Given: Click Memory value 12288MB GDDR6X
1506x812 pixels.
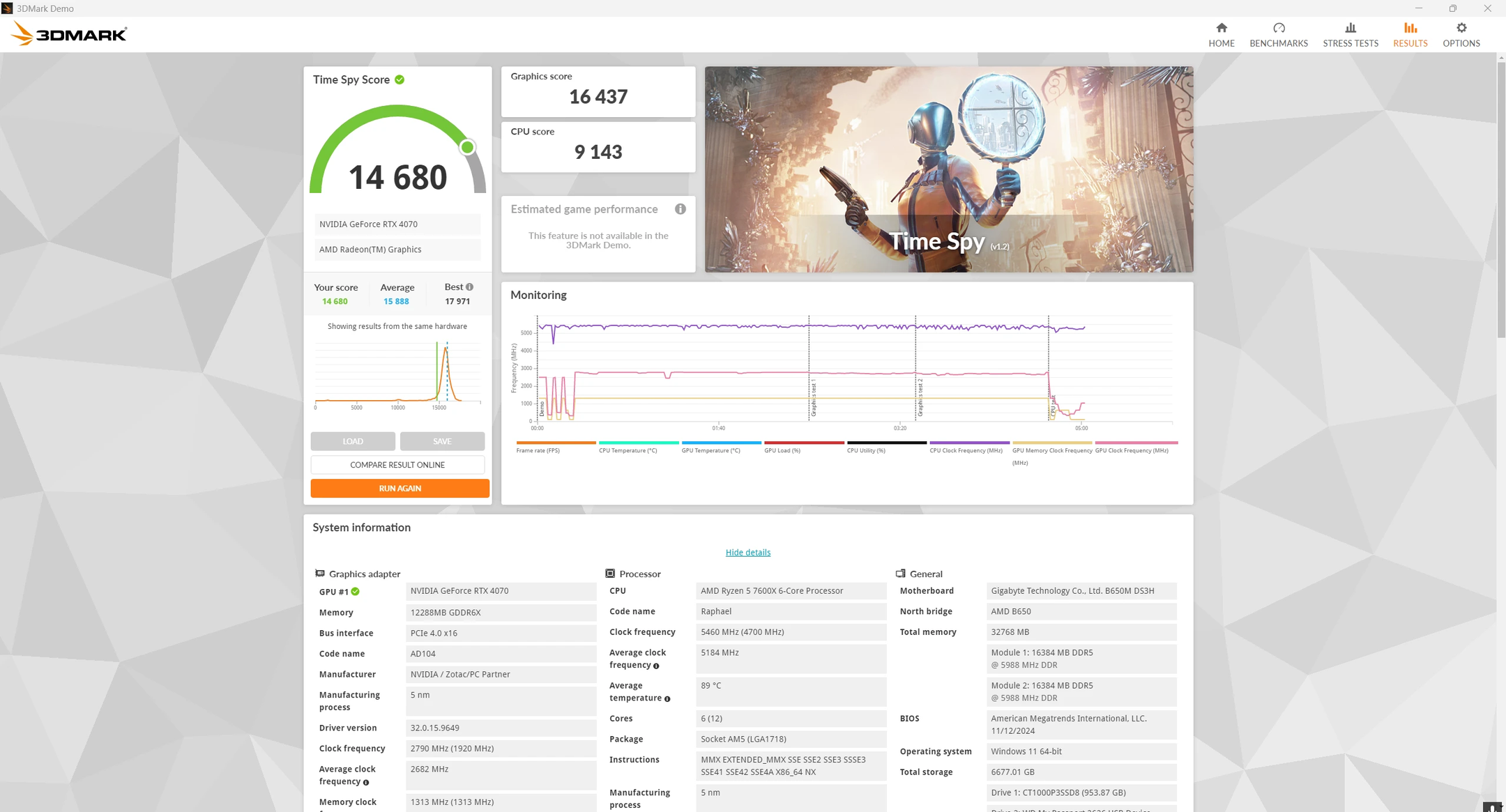Looking at the screenshot, I should pyautogui.click(x=501, y=613).
